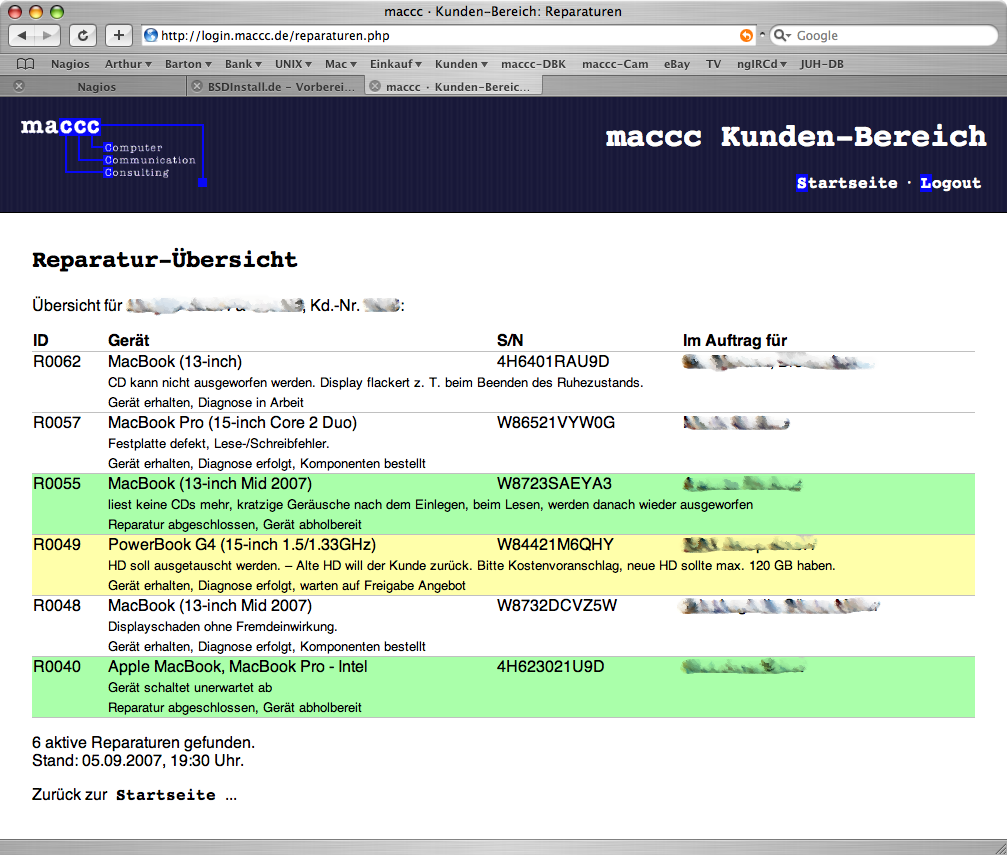
Task: Expand the UNIX bookmarks folder
Action: [294, 64]
